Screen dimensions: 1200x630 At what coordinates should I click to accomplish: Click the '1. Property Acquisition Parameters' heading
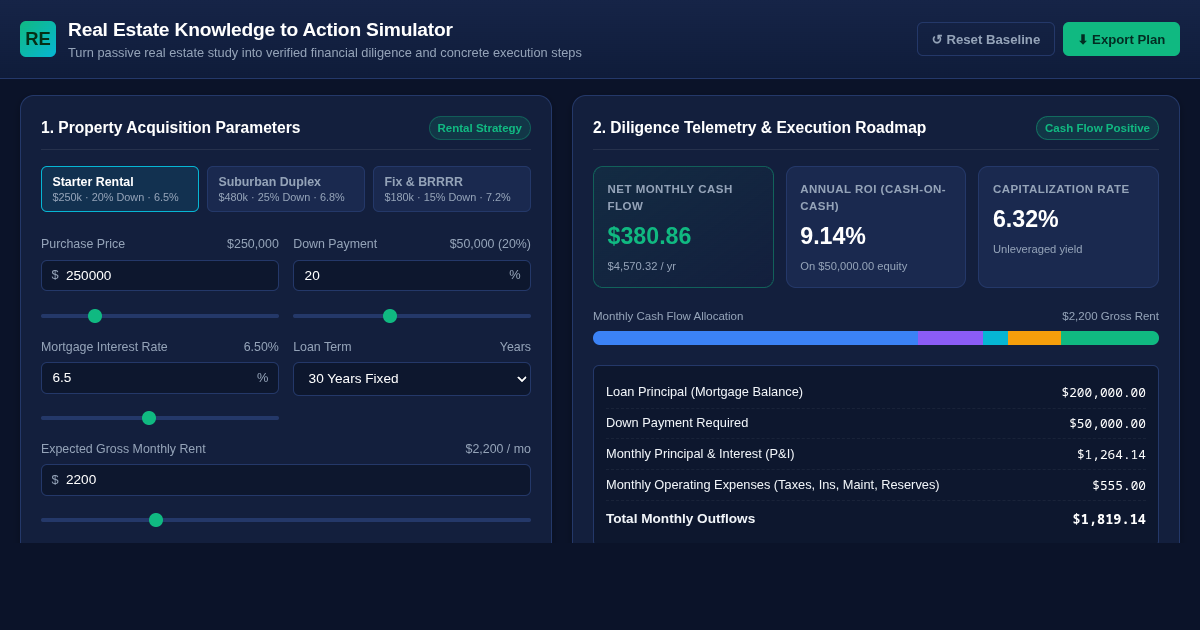pyautogui.click(x=171, y=128)
